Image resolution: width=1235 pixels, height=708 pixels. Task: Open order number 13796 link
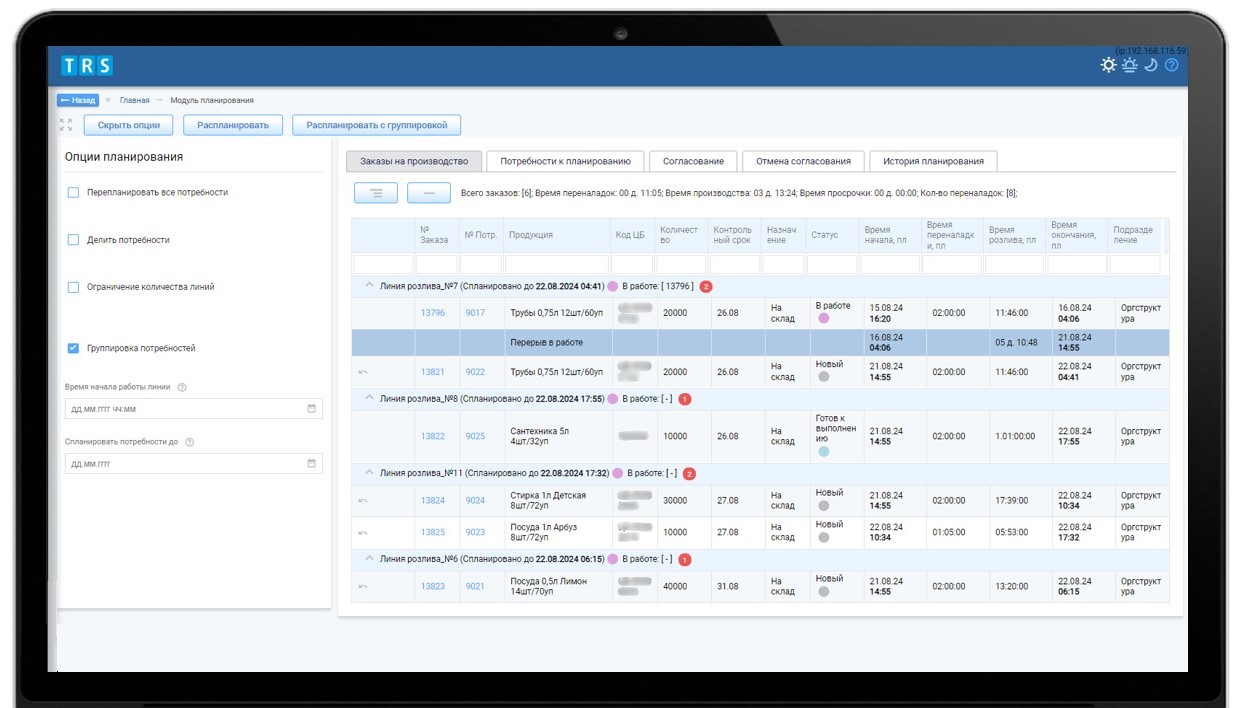[x=433, y=313]
